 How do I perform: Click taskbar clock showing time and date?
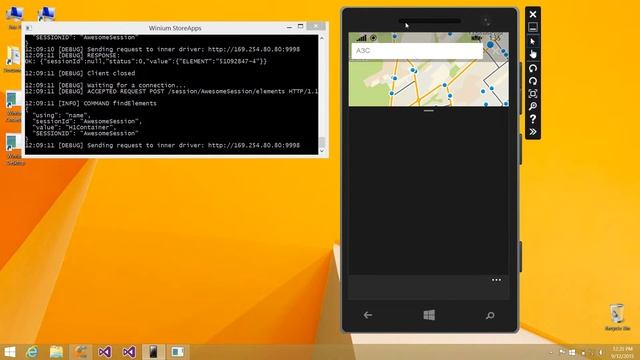pos(622,352)
